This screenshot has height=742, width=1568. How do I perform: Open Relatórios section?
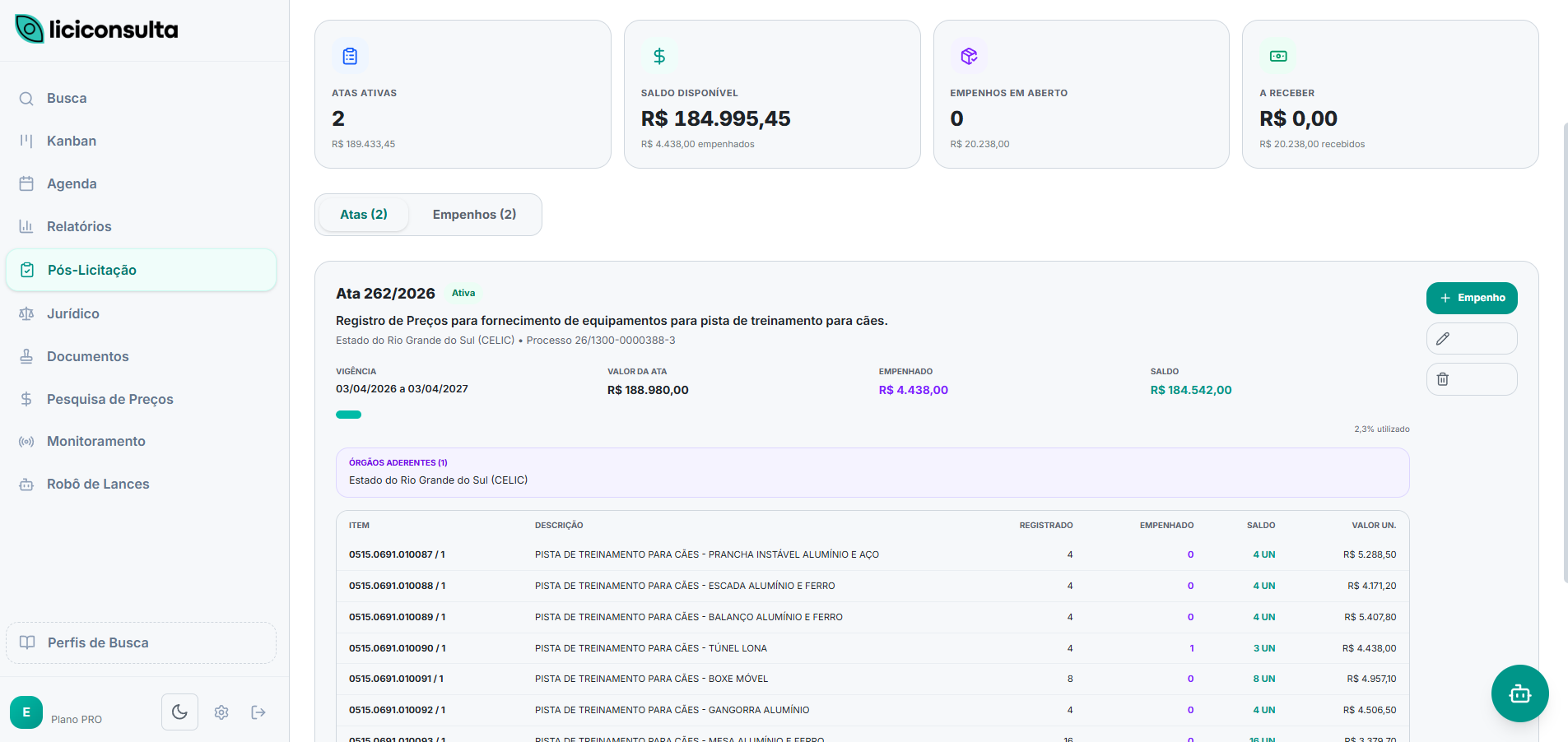tap(142, 227)
